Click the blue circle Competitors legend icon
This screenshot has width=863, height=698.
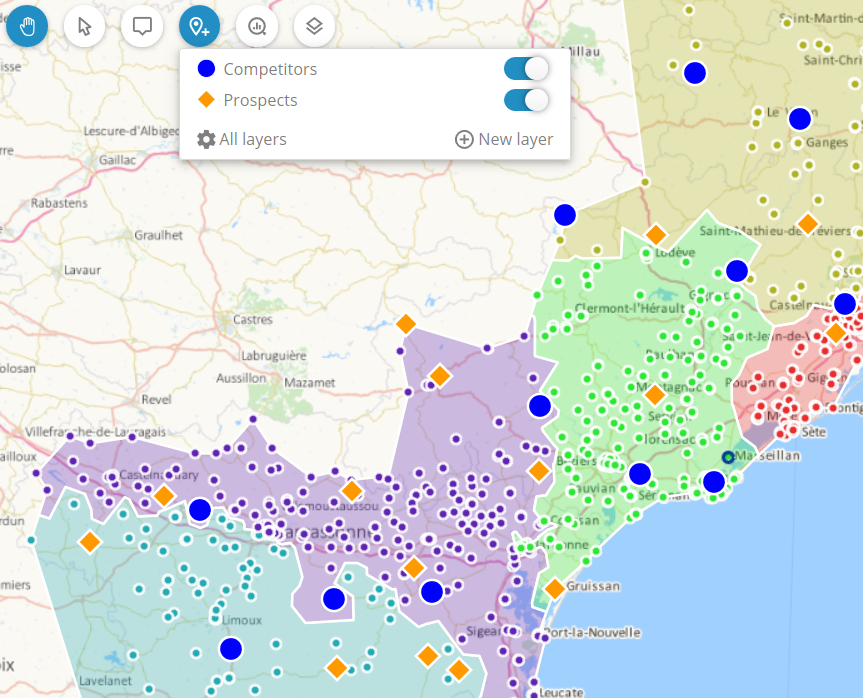point(207,69)
